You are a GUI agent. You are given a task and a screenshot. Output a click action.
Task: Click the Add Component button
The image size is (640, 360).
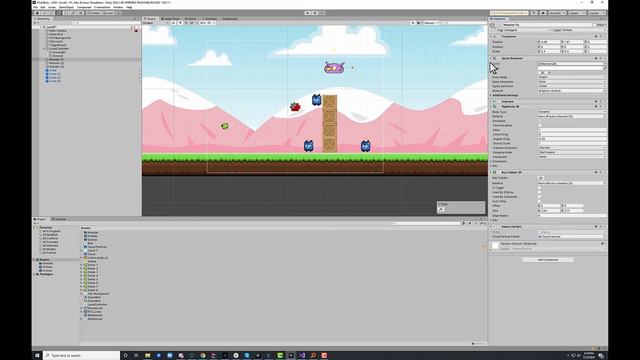(x=548, y=260)
